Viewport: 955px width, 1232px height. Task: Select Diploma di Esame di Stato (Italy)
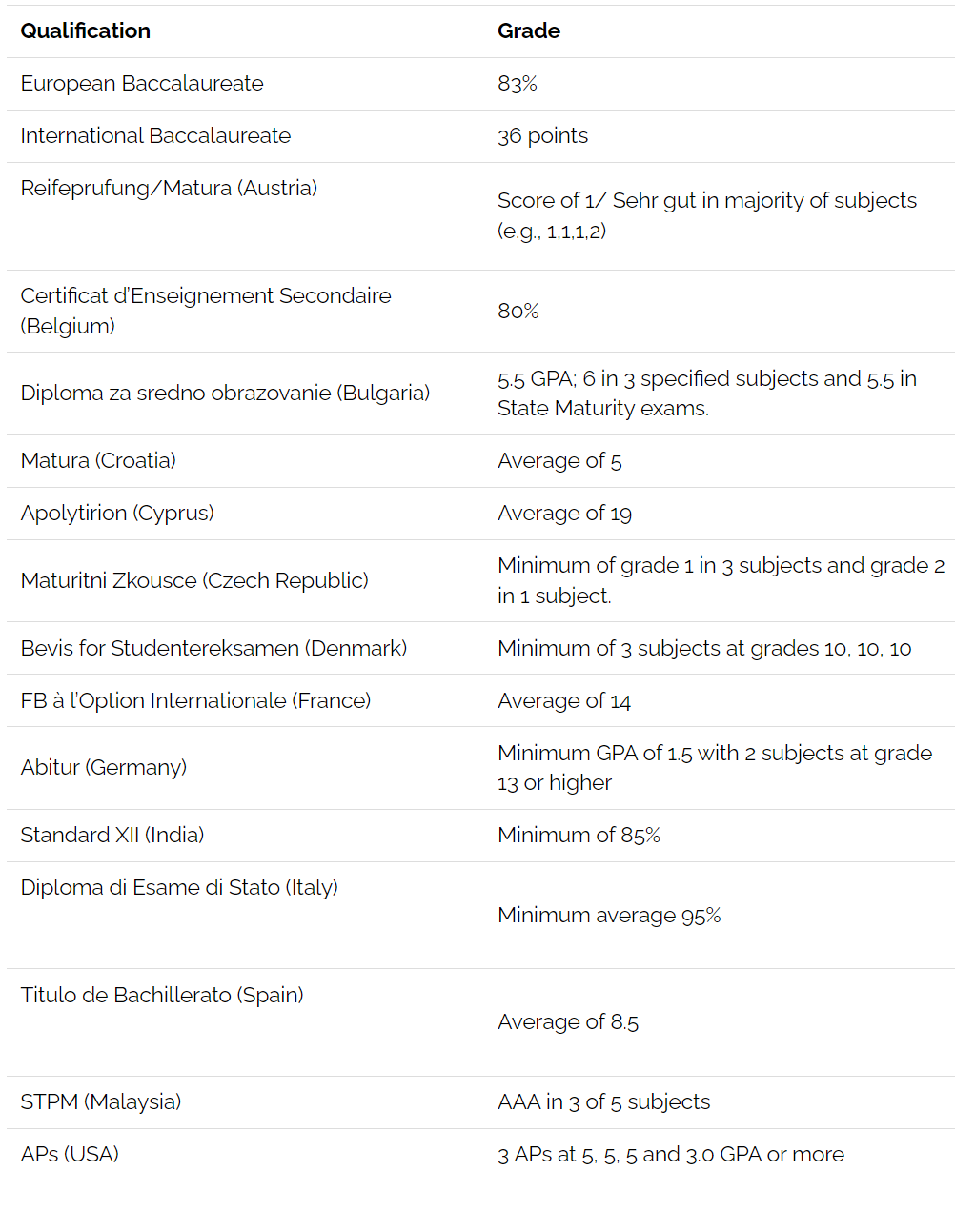pos(179,888)
